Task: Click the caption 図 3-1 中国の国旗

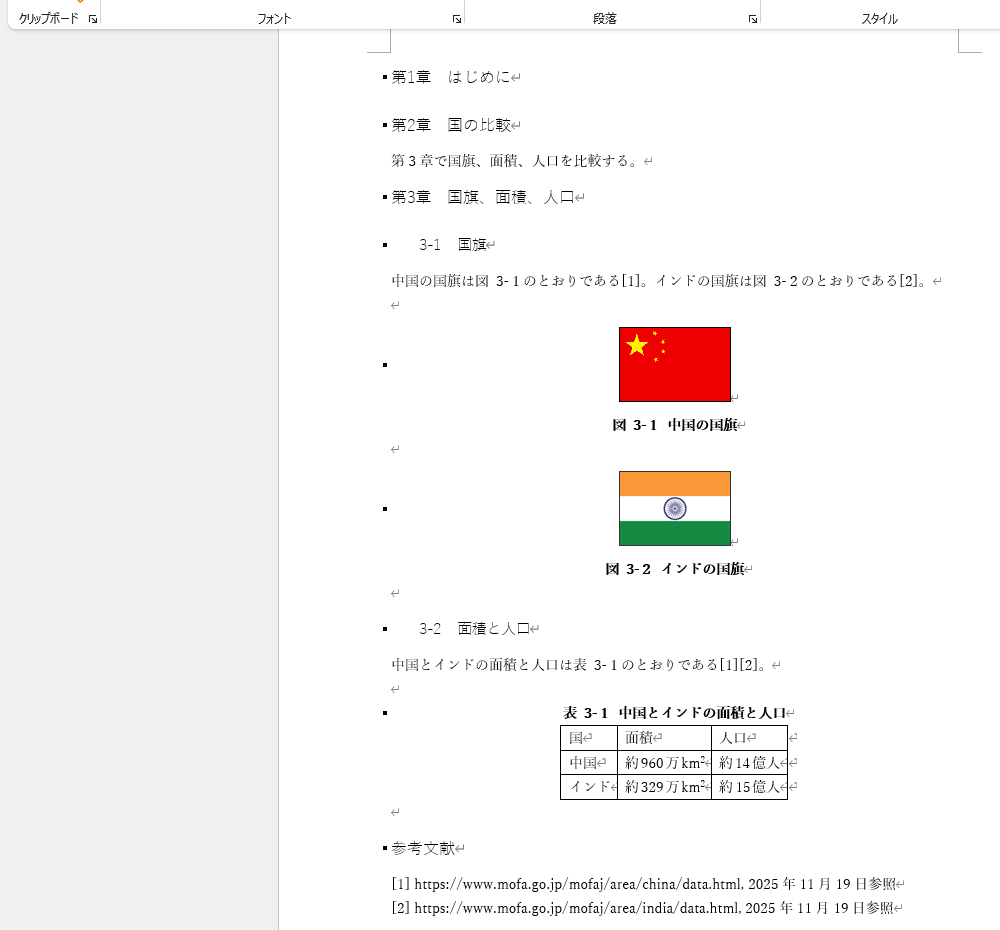Action: pyautogui.click(x=676, y=425)
